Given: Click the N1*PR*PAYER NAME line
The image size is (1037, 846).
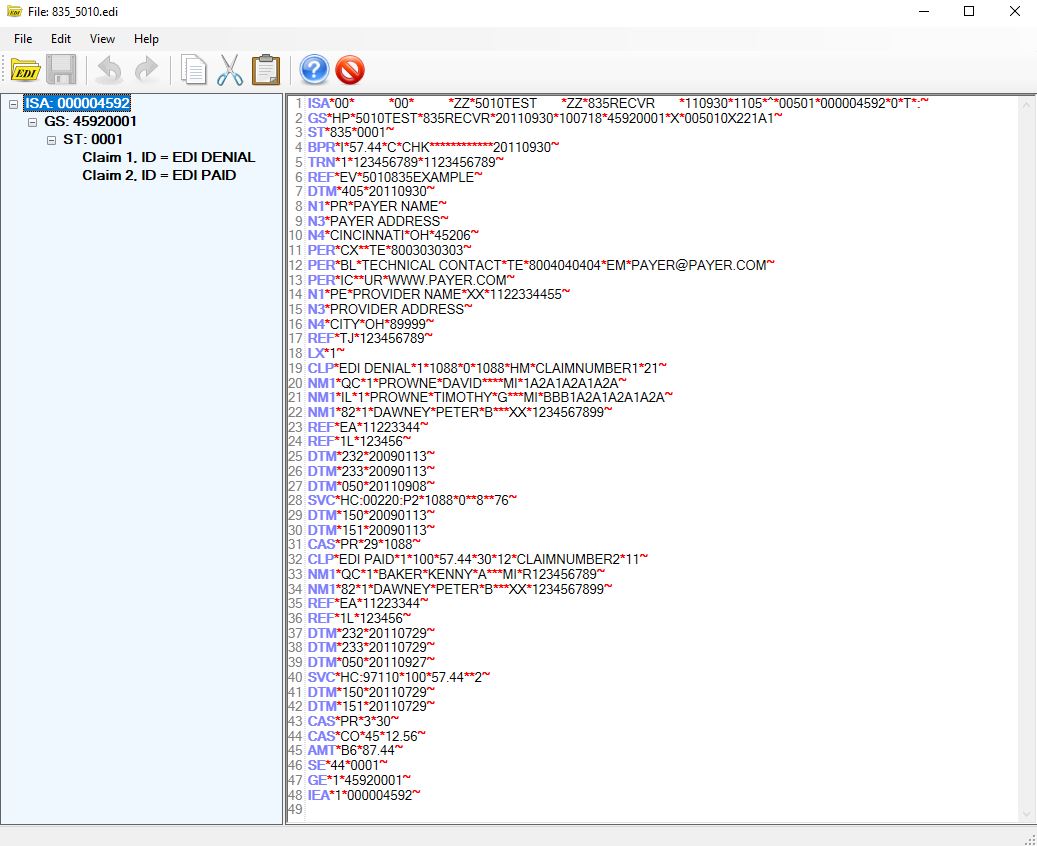Looking at the screenshot, I should pyautogui.click(x=377, y=206).
